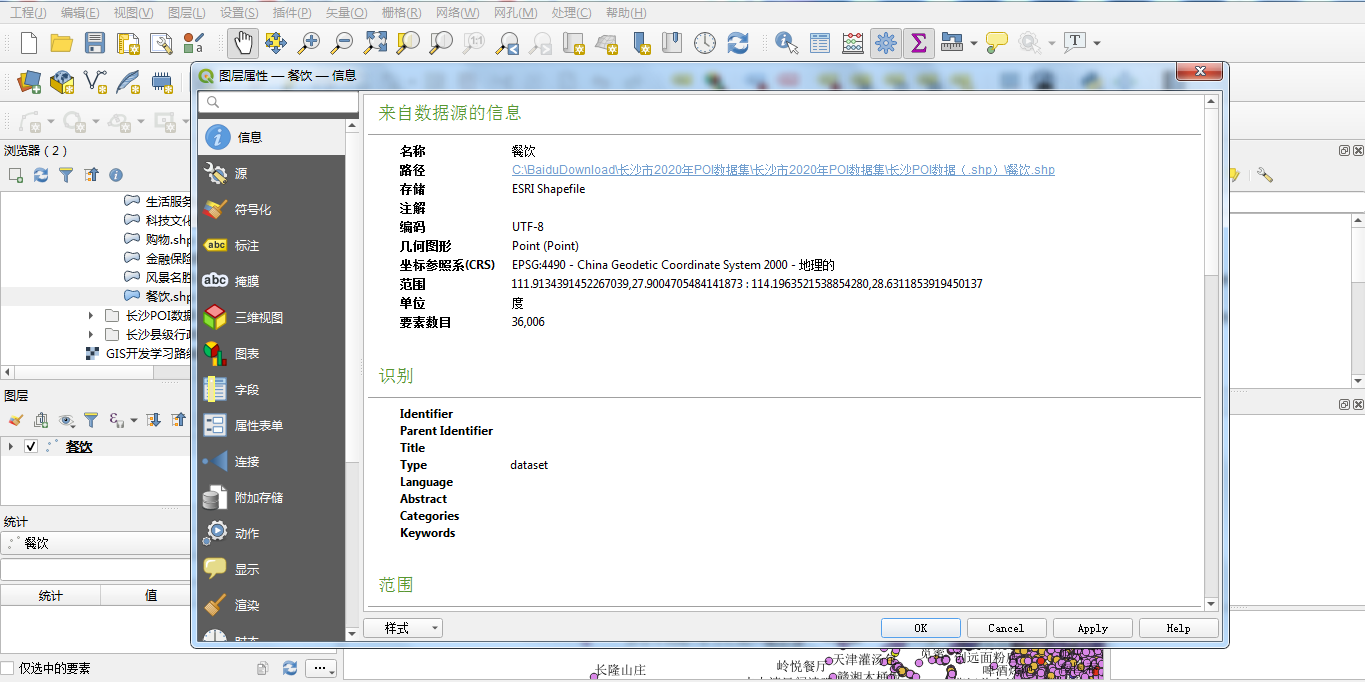The width and height of the screenshot is (1365, 682).
Task: Open the 工程(J) menu
Action: click(x=28, y=13)
